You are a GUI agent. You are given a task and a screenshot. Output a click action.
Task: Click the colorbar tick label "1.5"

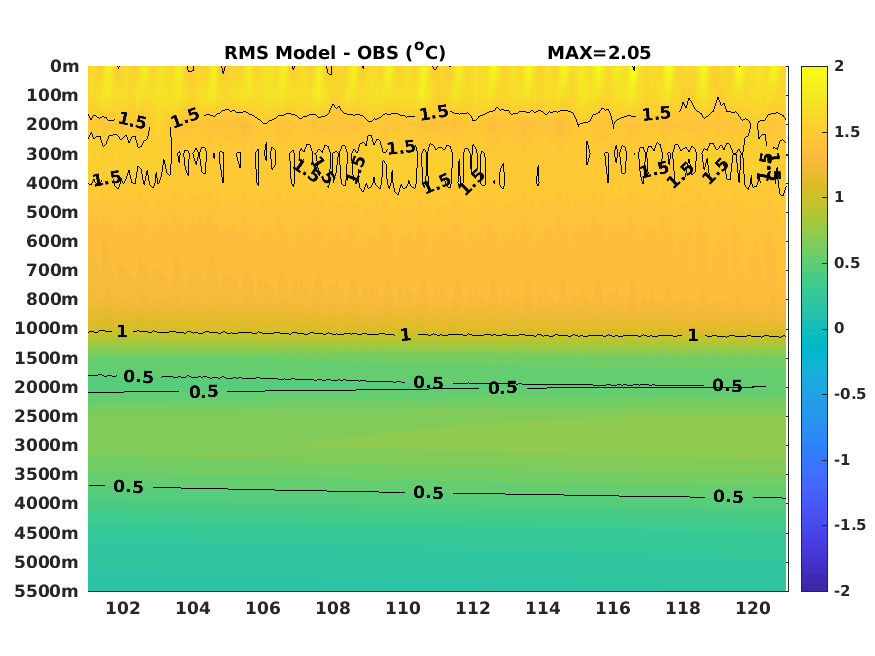847,132
